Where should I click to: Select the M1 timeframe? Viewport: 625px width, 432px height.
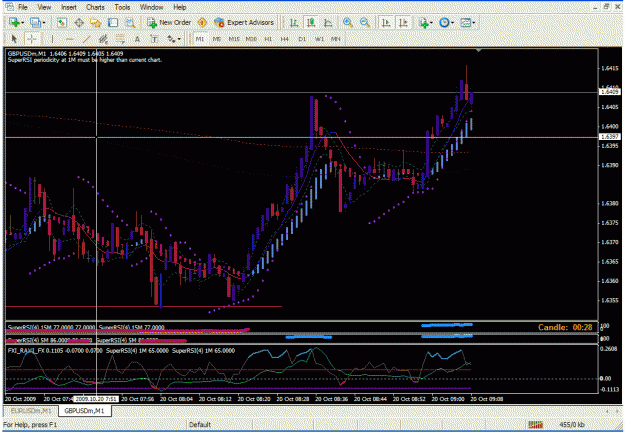coord(200,39)
